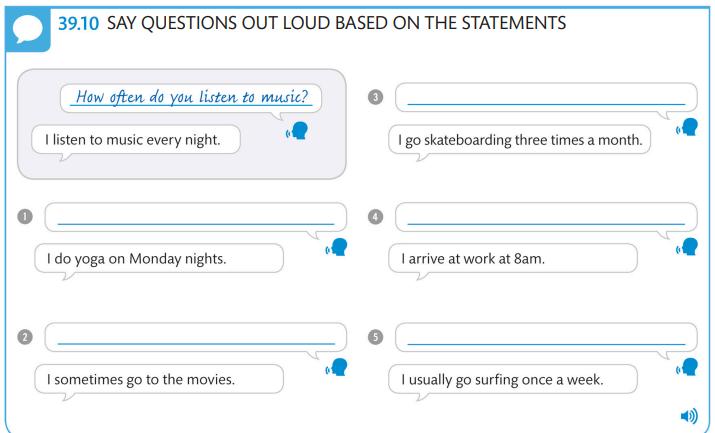Click the handwritten 'How often do you listen' example
Image resolution: width=715 pixels, height=433 pixels.
pyautogui.click(x=191, y=98)
